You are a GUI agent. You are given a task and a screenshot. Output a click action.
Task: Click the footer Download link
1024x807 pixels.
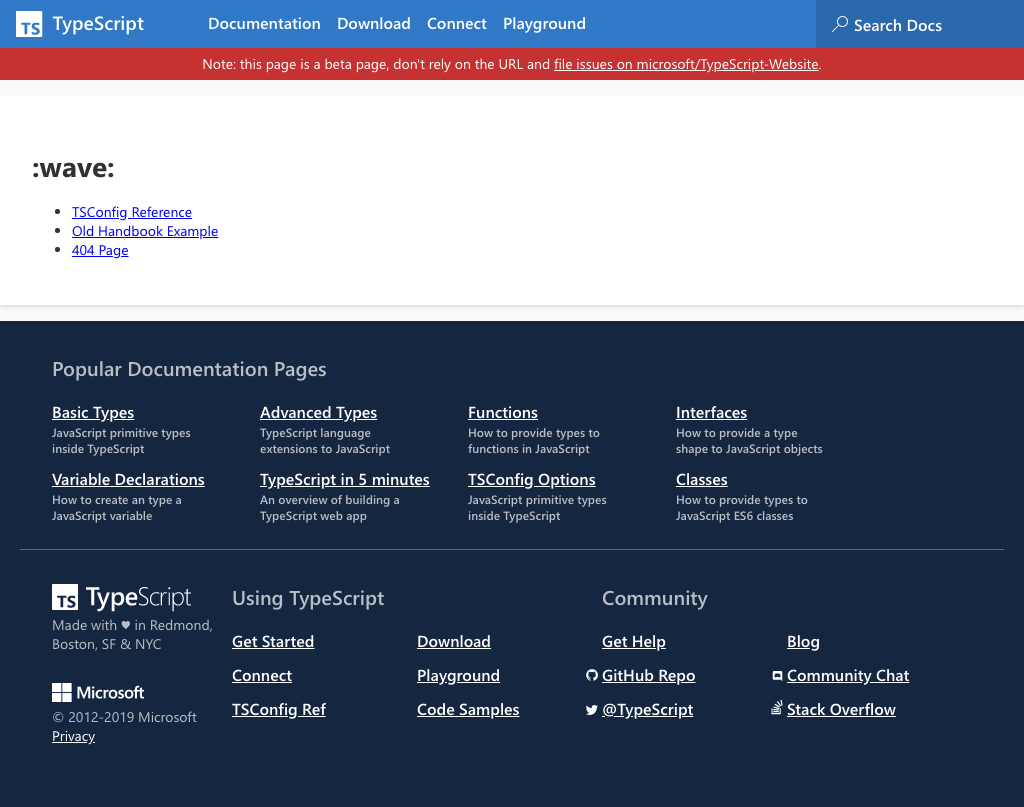454,642
